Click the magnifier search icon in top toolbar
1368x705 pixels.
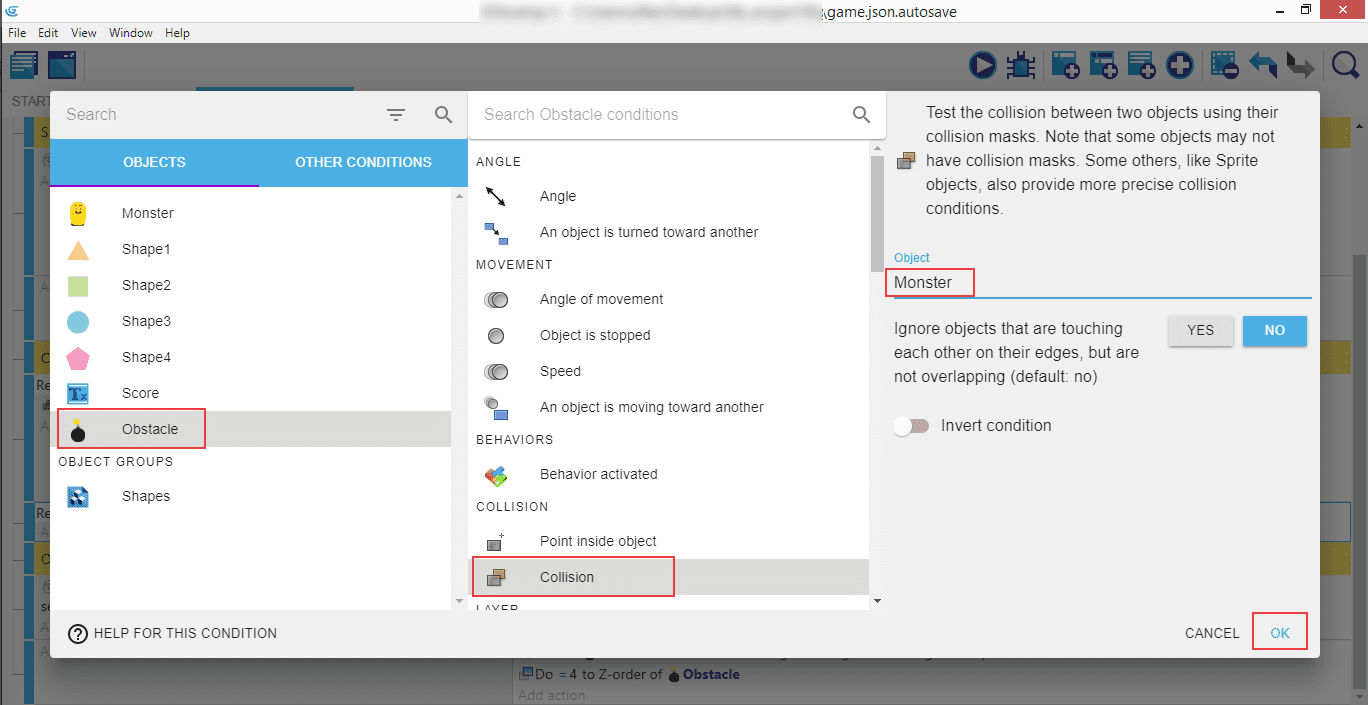(1346, 66)
